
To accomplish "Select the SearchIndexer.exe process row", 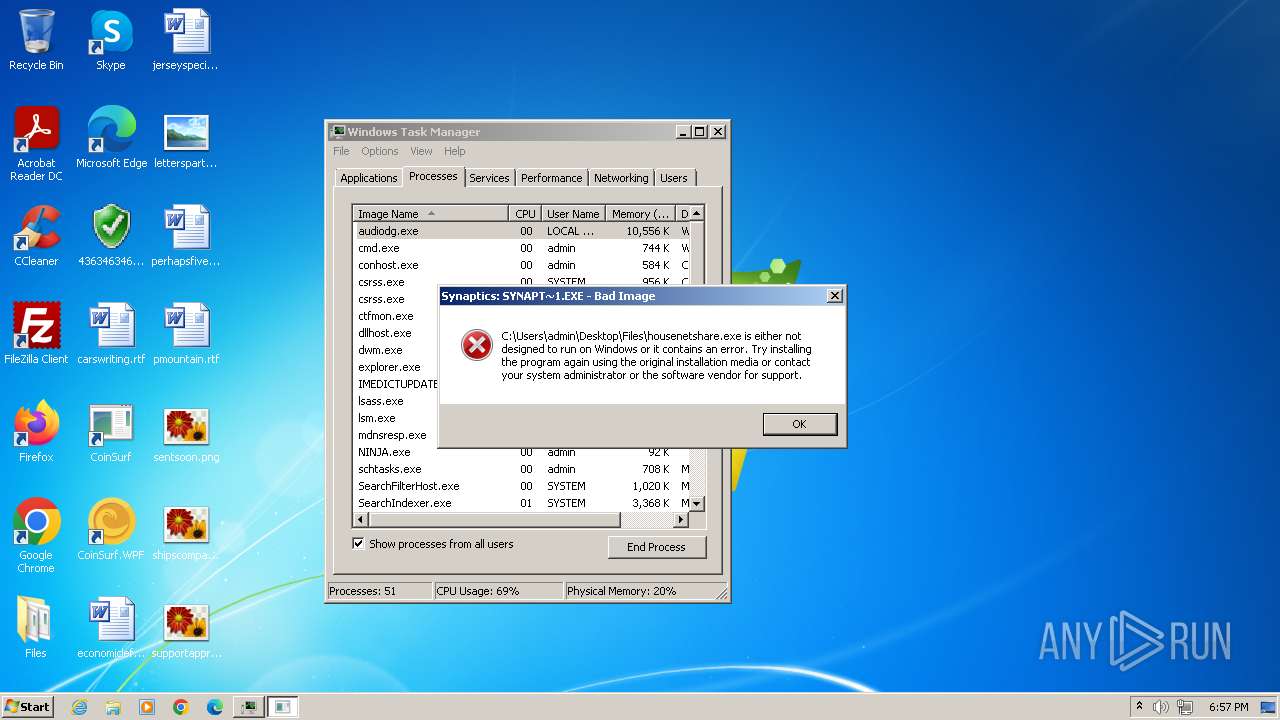I will (521, 503).
